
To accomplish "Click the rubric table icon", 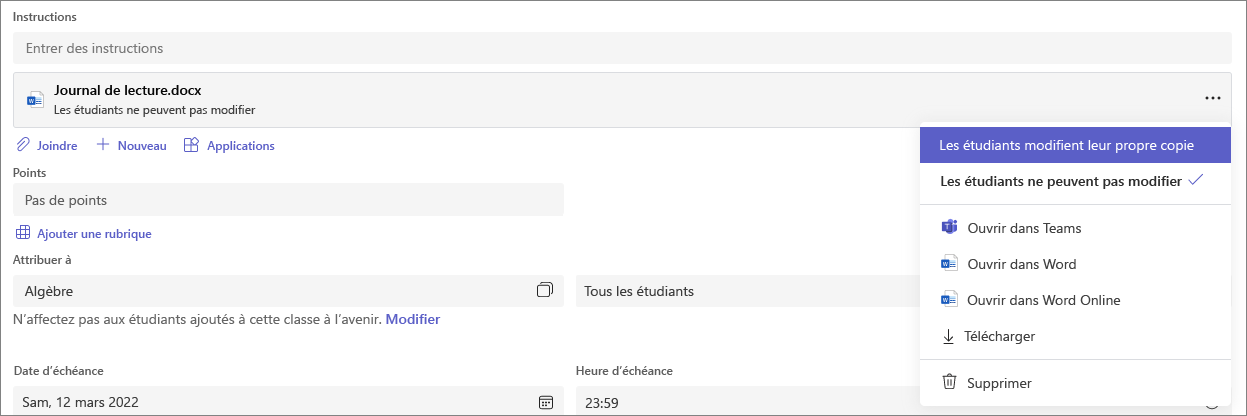I will 23,233.
